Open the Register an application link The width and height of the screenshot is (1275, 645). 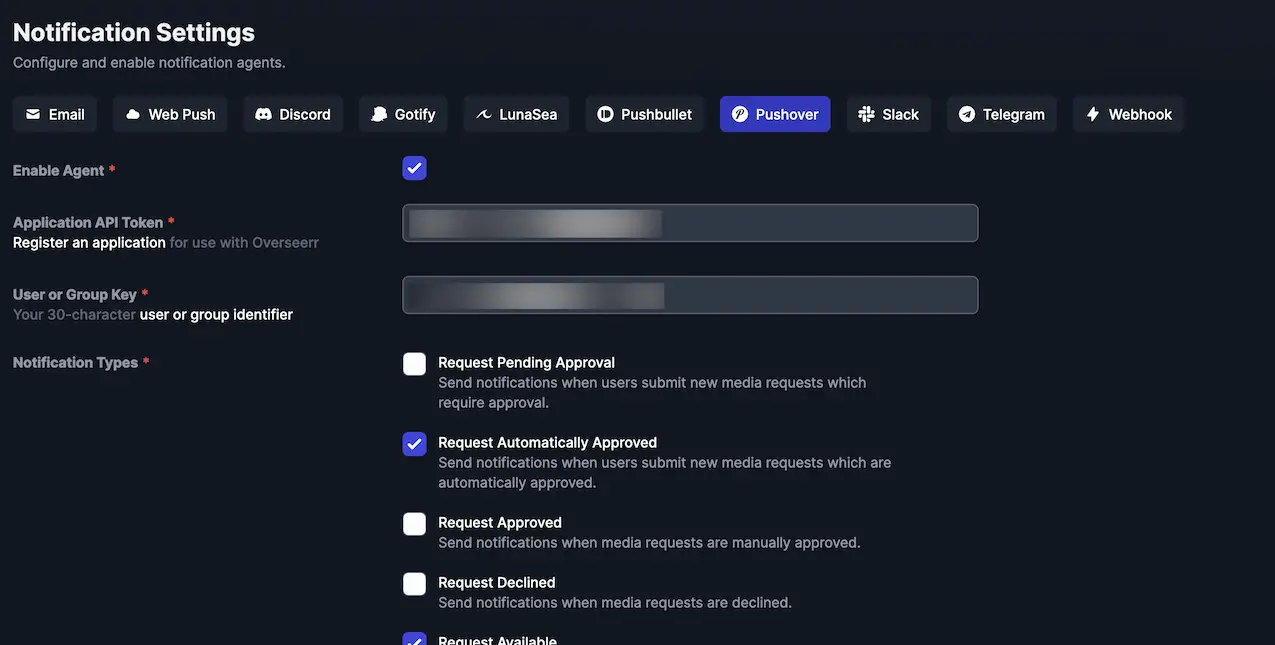(89, 243)
